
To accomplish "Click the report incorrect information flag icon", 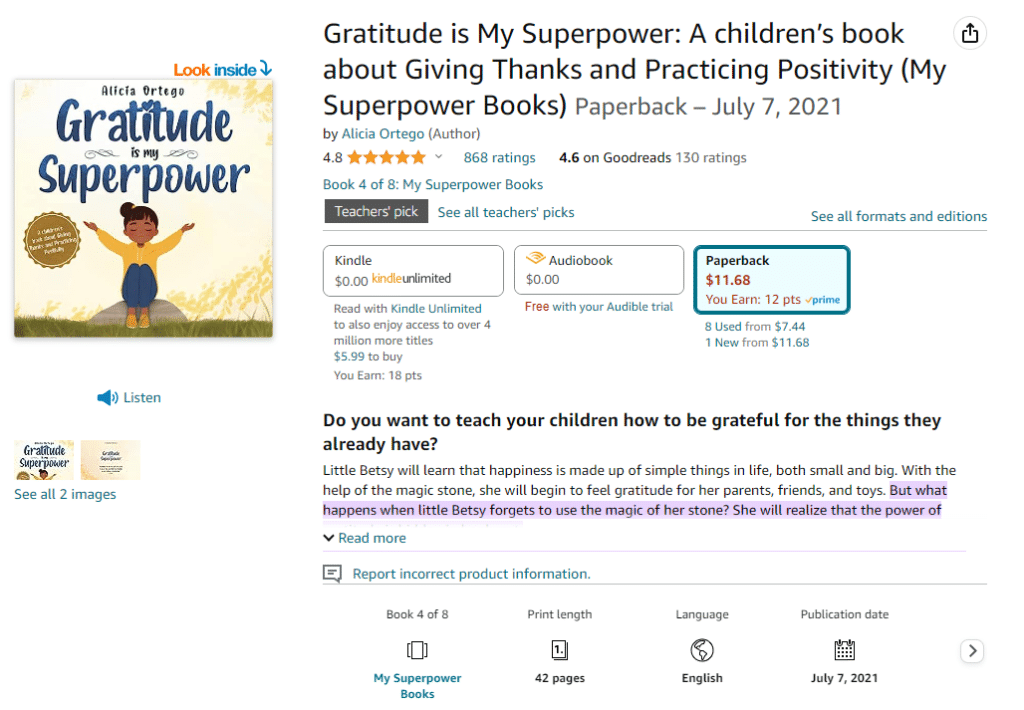I will (333, 574).
